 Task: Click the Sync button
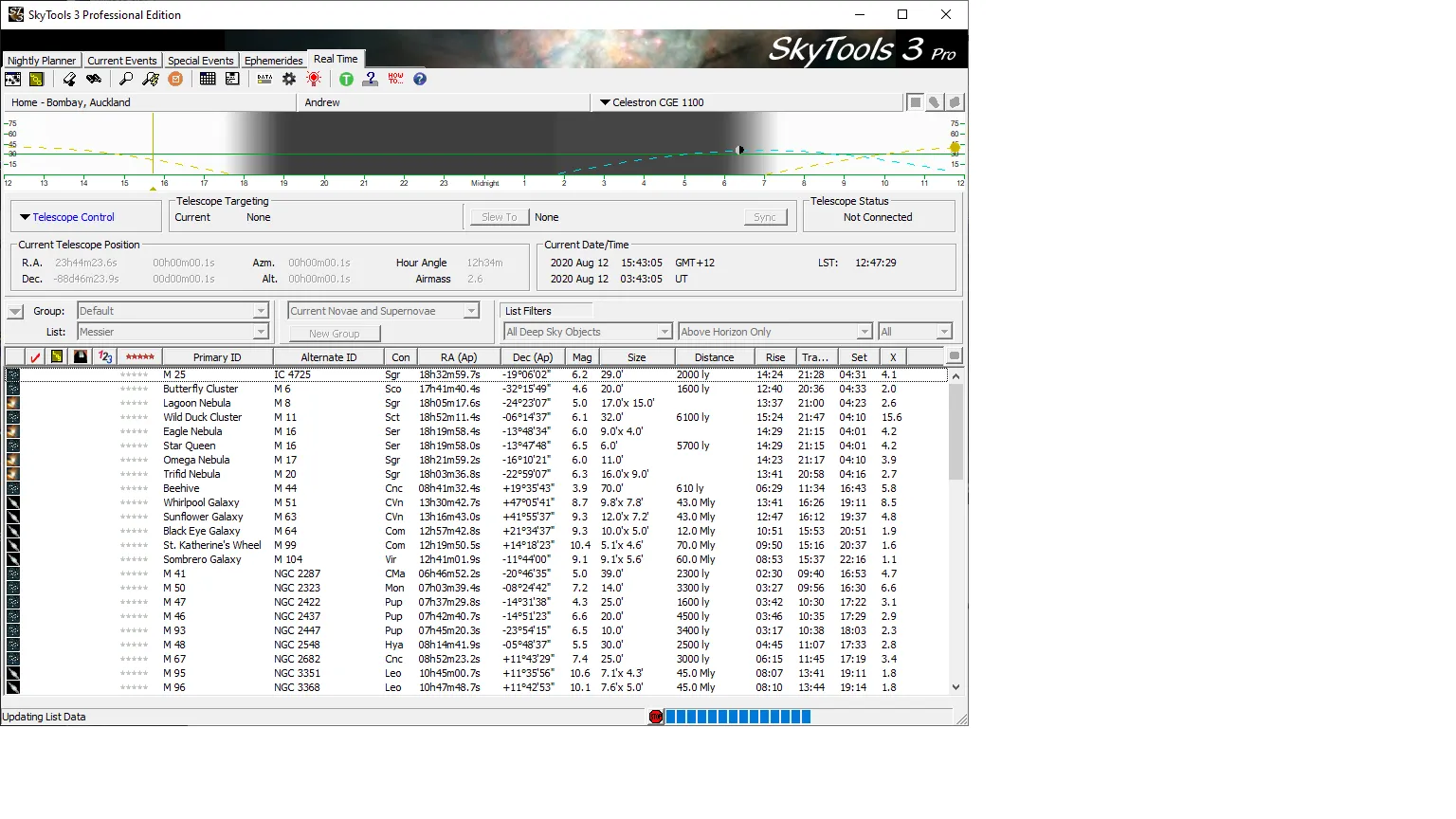click(765, 217)
